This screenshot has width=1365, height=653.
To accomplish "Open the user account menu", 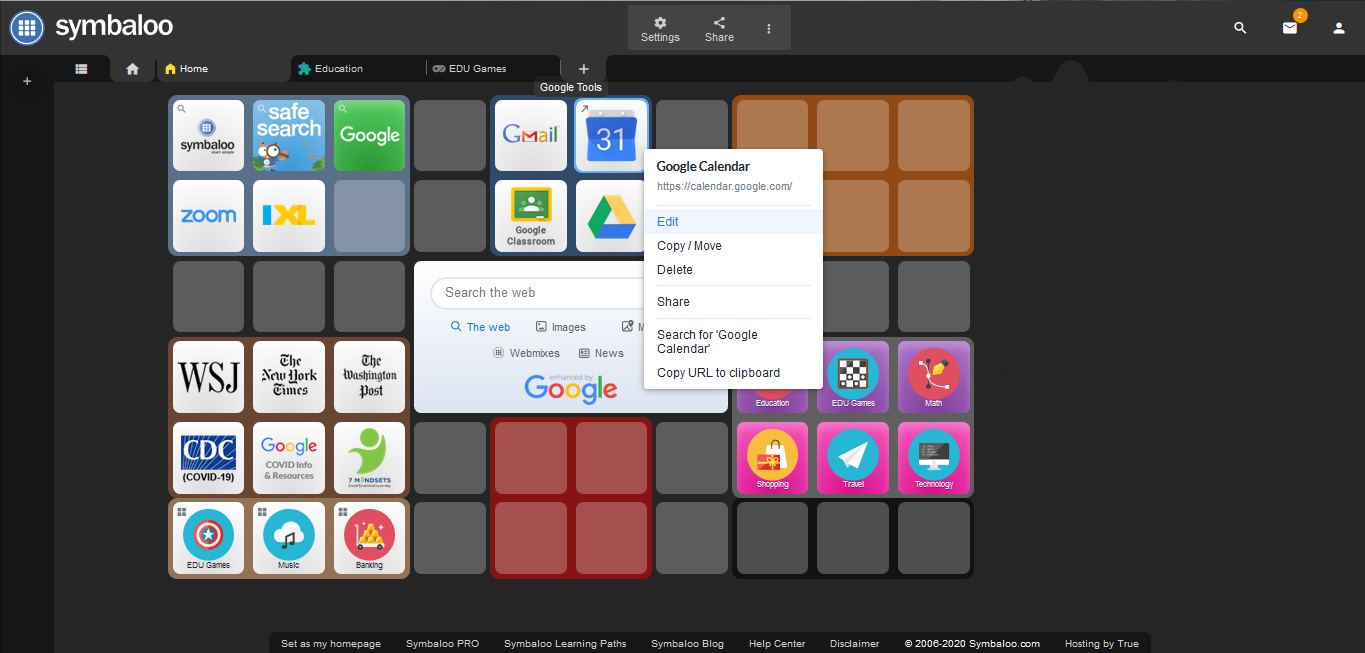I will 1338,28.
